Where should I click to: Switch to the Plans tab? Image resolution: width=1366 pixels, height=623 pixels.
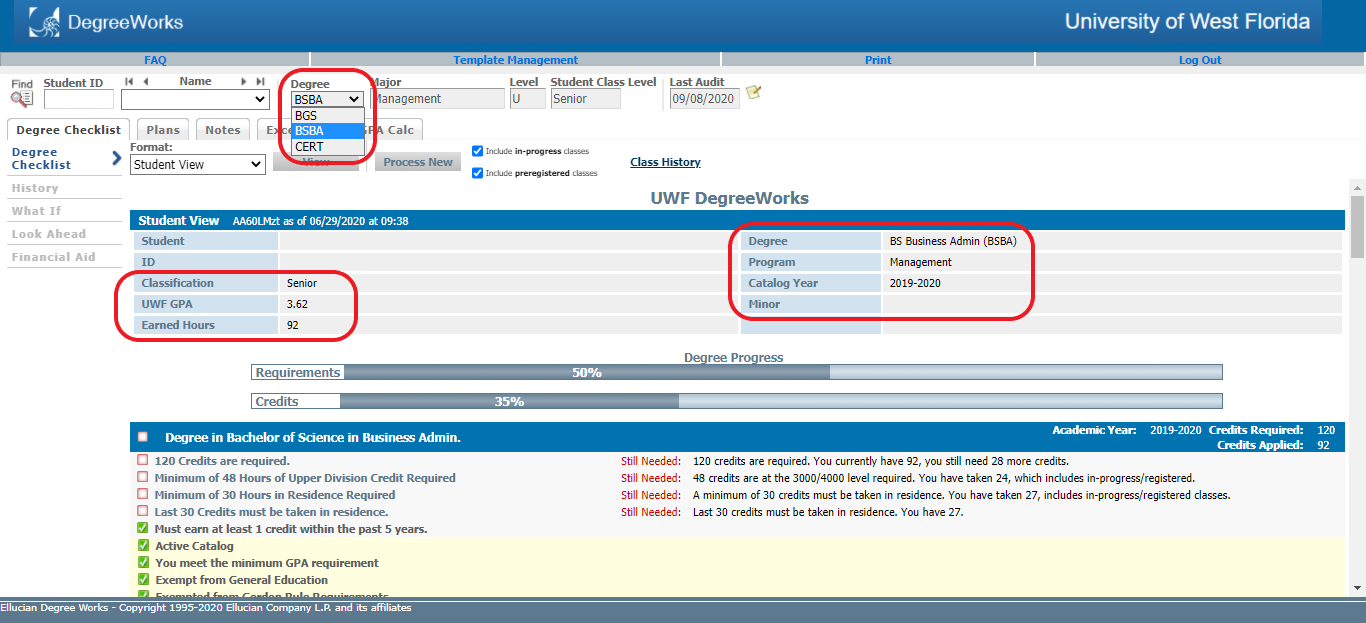point(163,130)
